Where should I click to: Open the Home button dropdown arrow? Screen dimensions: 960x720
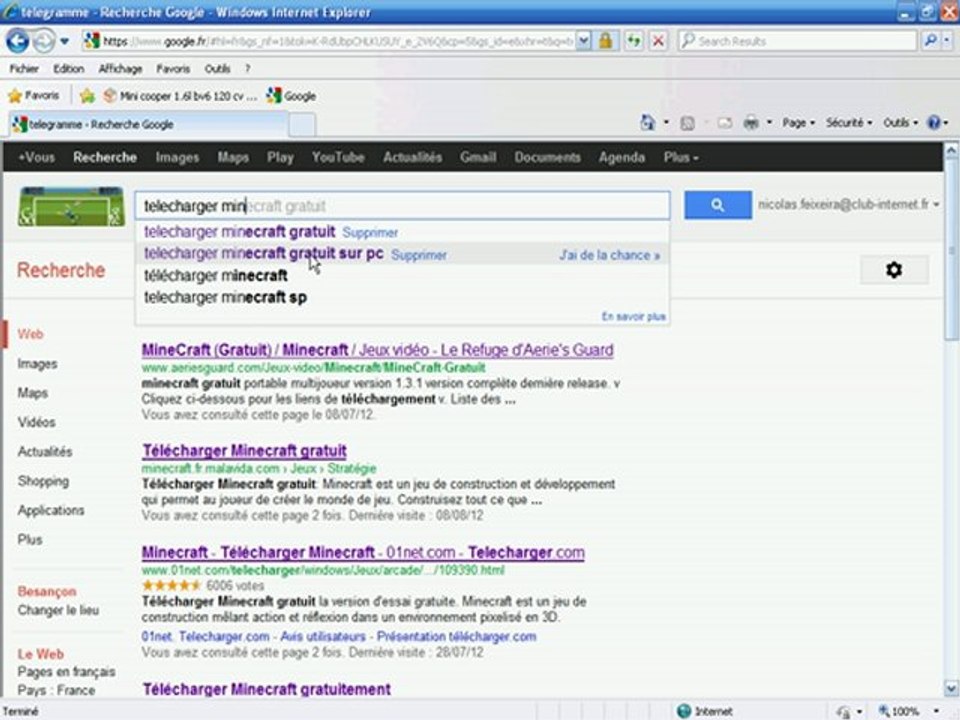coord(666,122)
